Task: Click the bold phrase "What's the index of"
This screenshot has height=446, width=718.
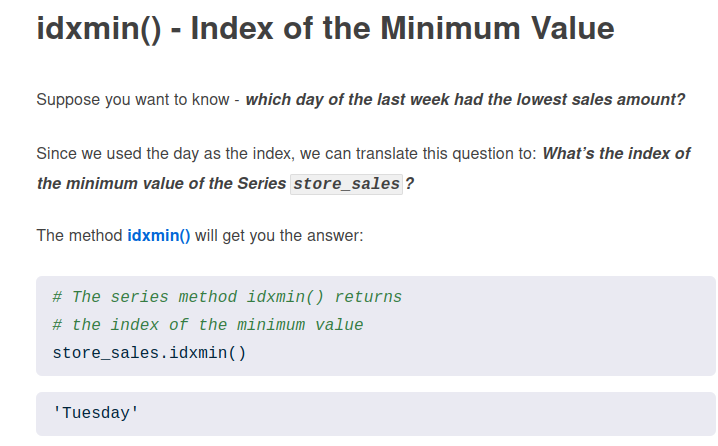Action: pos(616,154)
